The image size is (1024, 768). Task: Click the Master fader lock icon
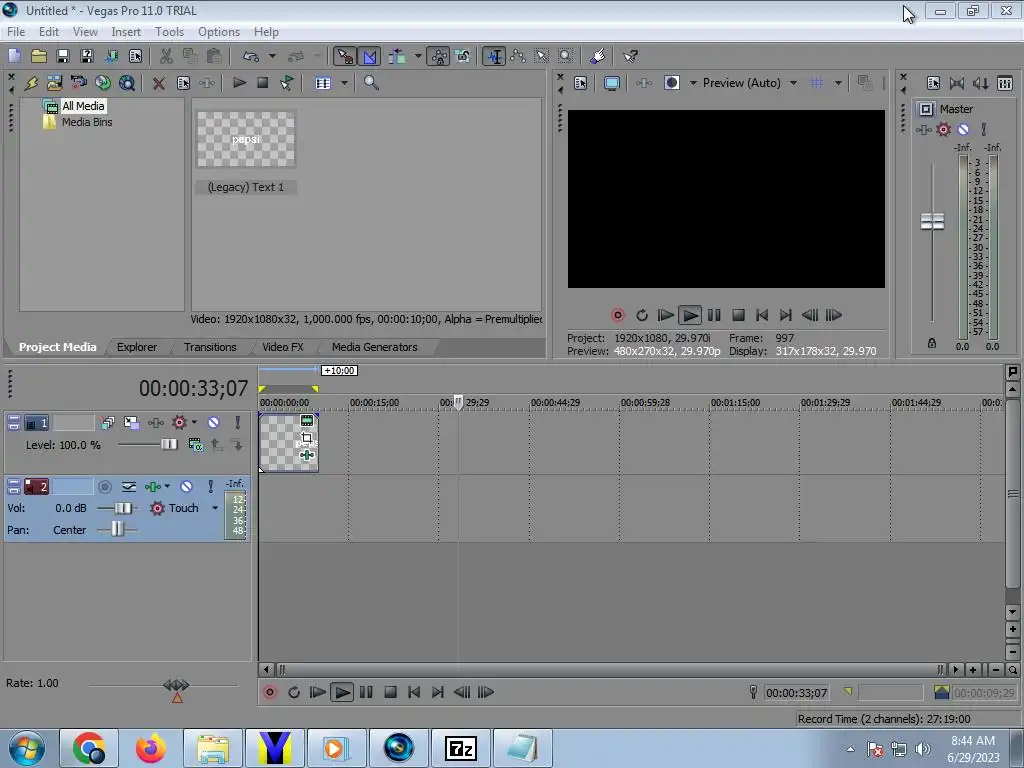(932, 344)
